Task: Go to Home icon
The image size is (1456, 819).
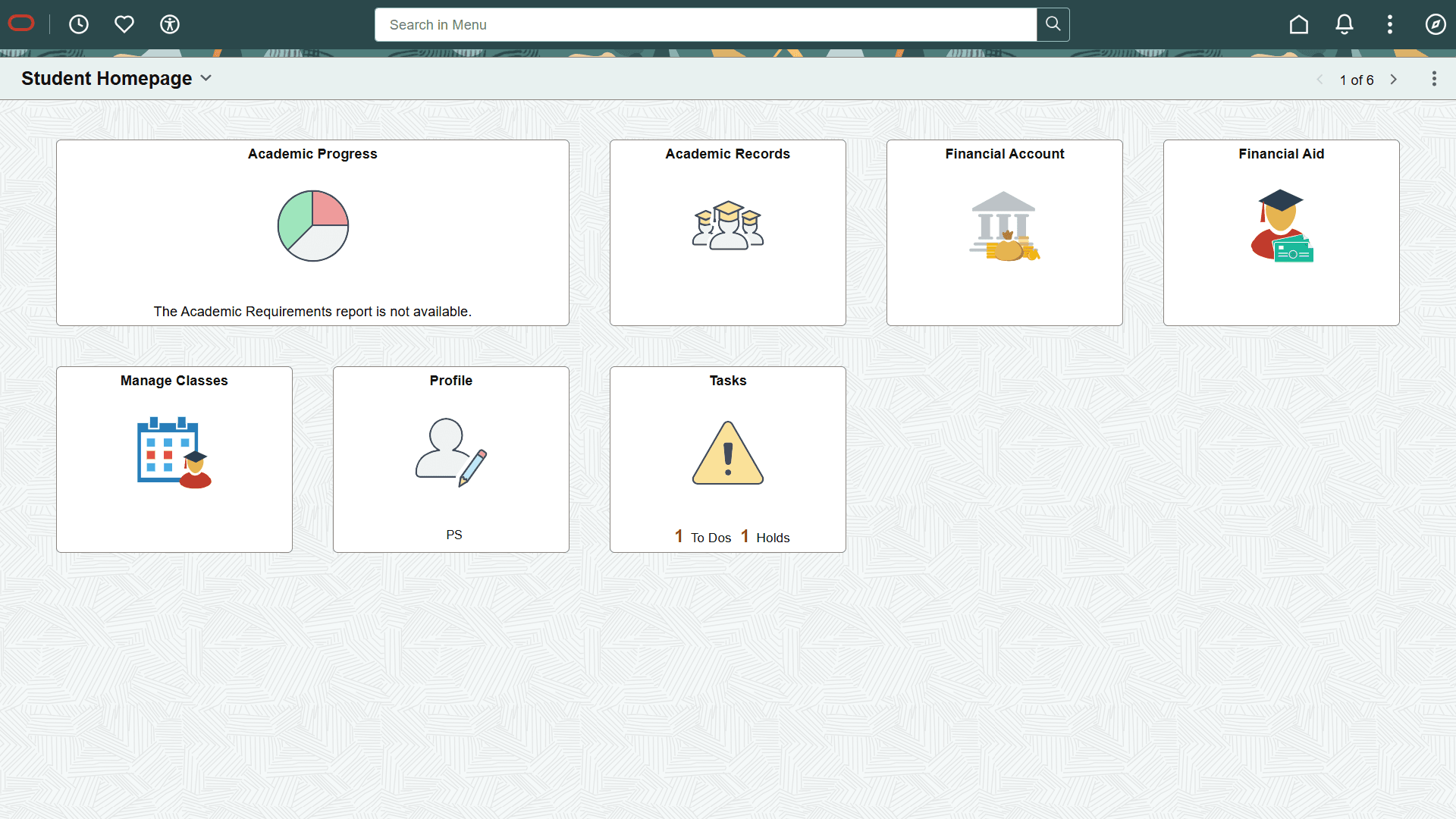Action: tap(1299, 24)
